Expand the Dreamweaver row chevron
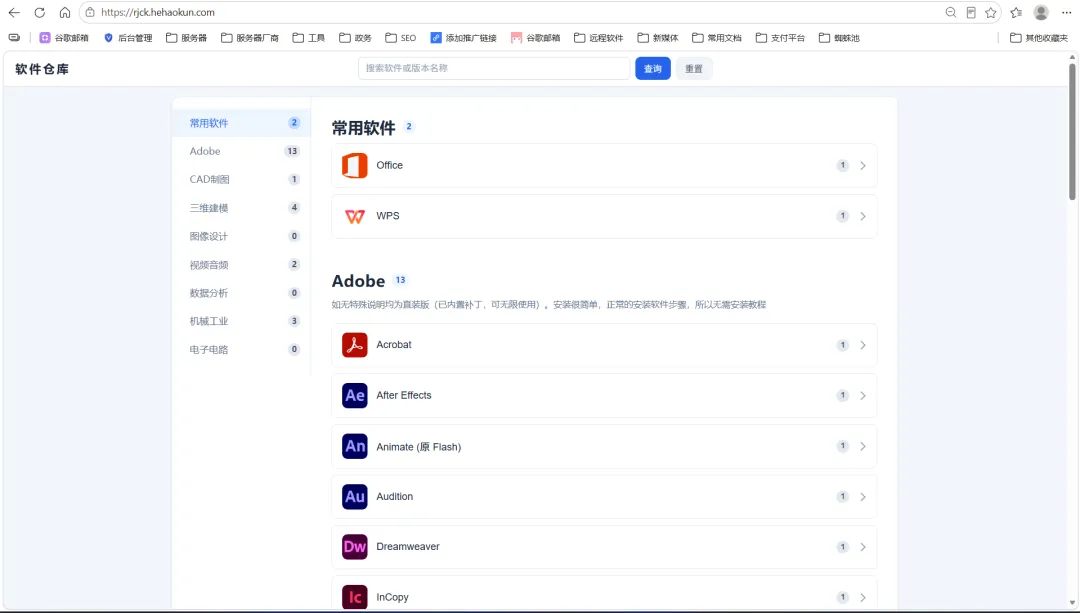Viewport: 1080px width, 613px height. click(862, 547)
